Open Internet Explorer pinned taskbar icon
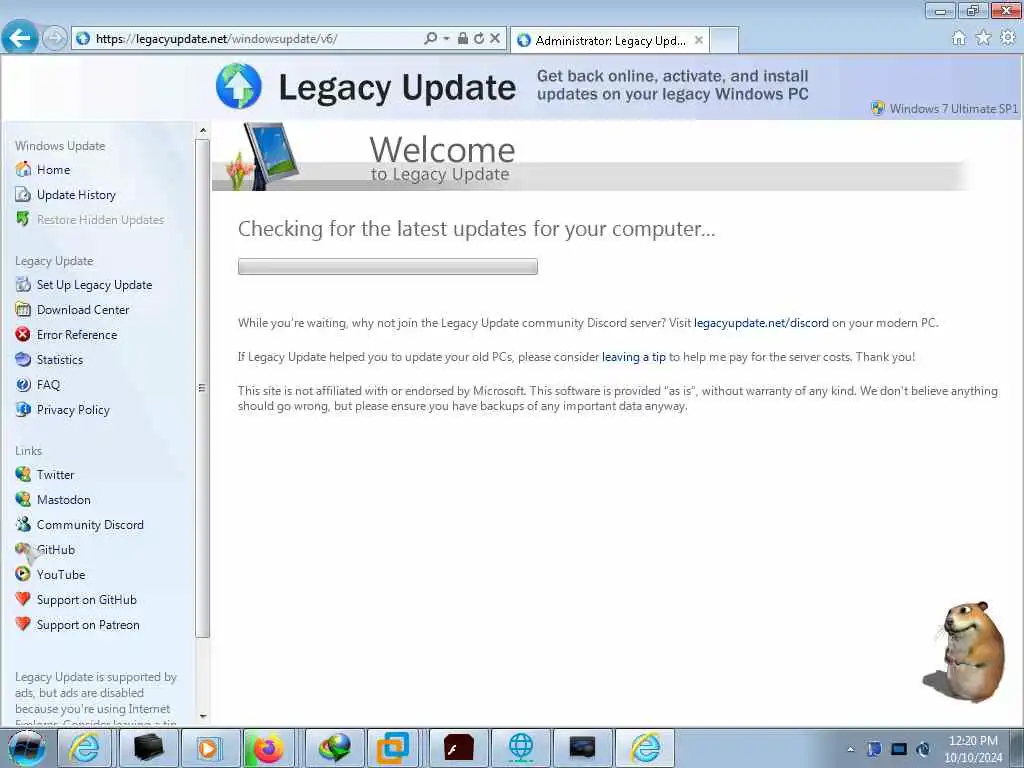This screenshot has height=768, width=1024. (85, 748)
